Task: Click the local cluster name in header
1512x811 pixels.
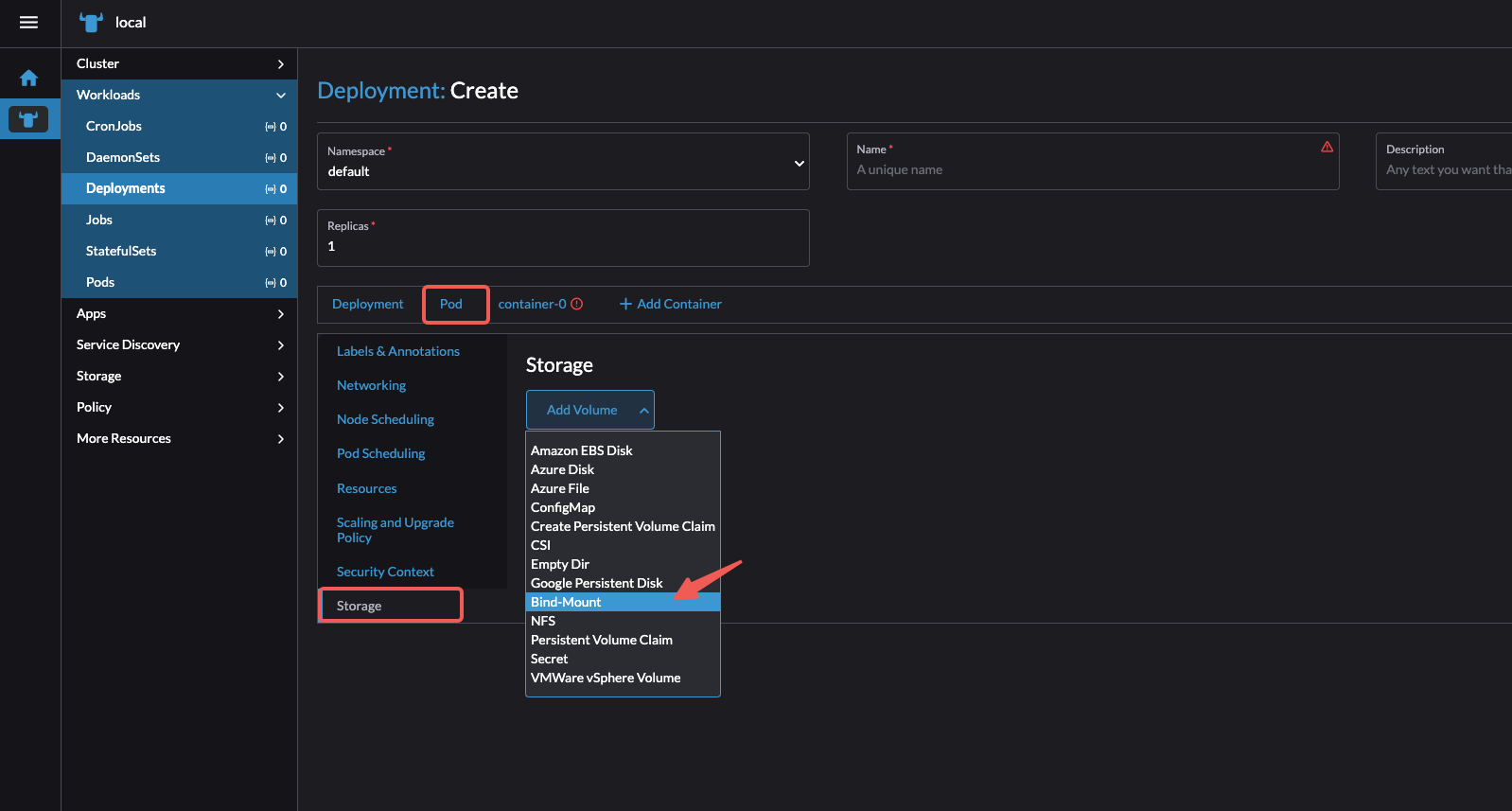Action: click(131, 22)
